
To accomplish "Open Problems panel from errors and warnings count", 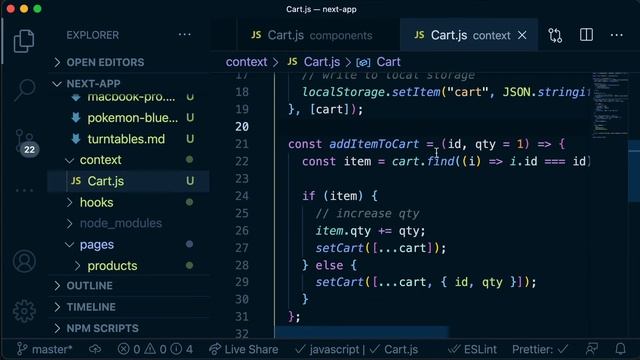I will point(155,349).
